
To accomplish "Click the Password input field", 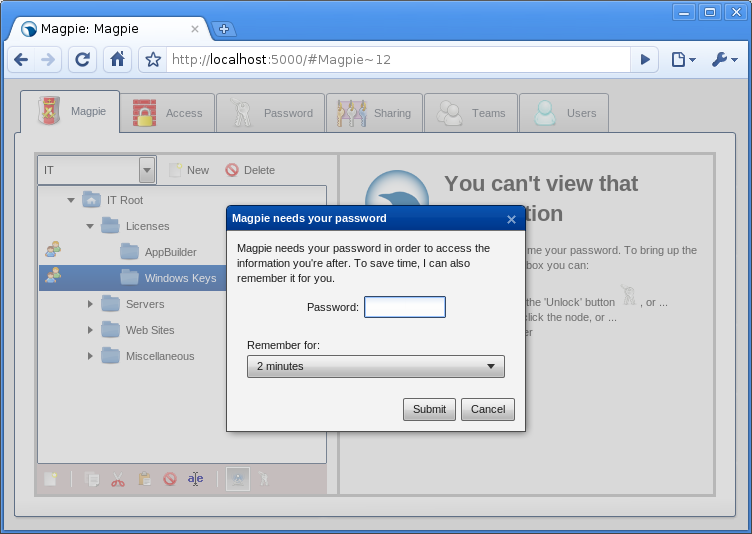I will click(x=405, y=307).
